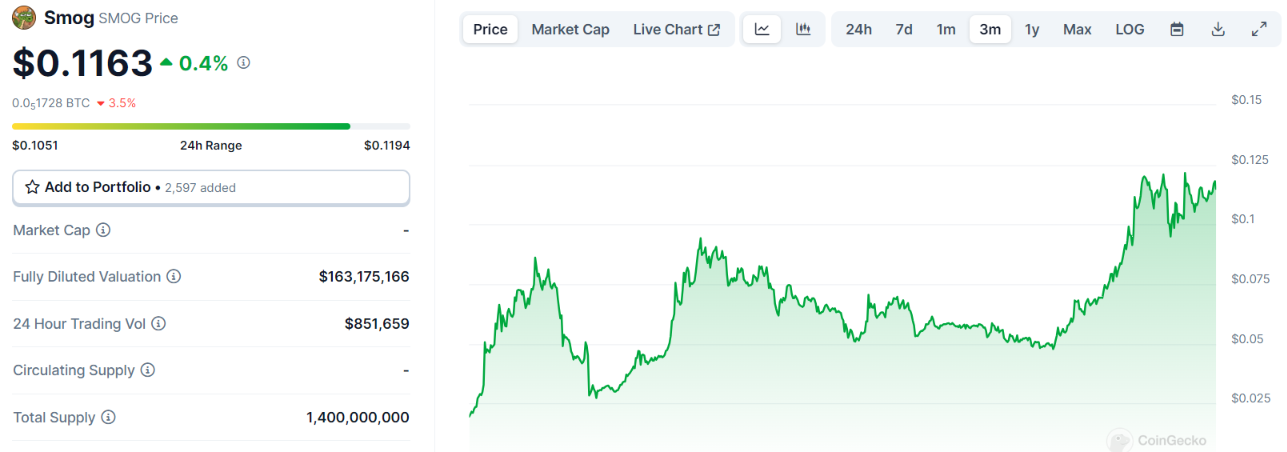Click info icon next to Circulating Supply

(147, 370)
